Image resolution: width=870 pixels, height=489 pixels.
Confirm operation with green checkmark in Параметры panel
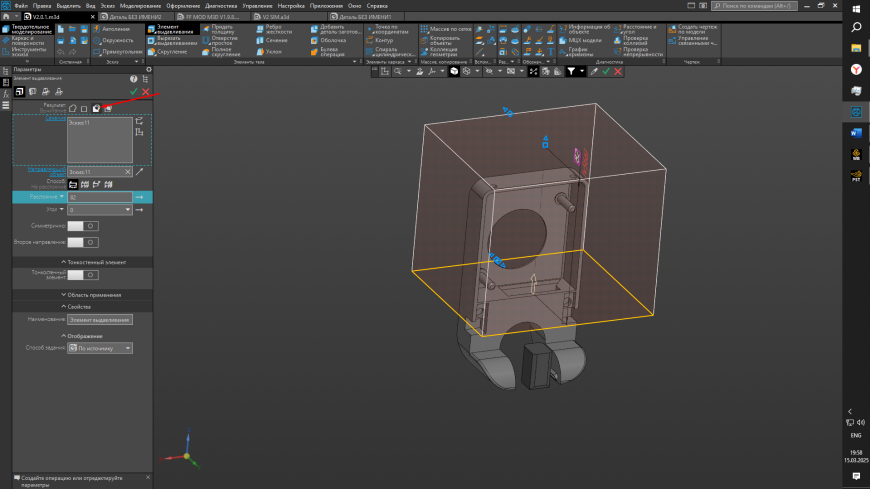pyautogui.click(x=134, y=92)
